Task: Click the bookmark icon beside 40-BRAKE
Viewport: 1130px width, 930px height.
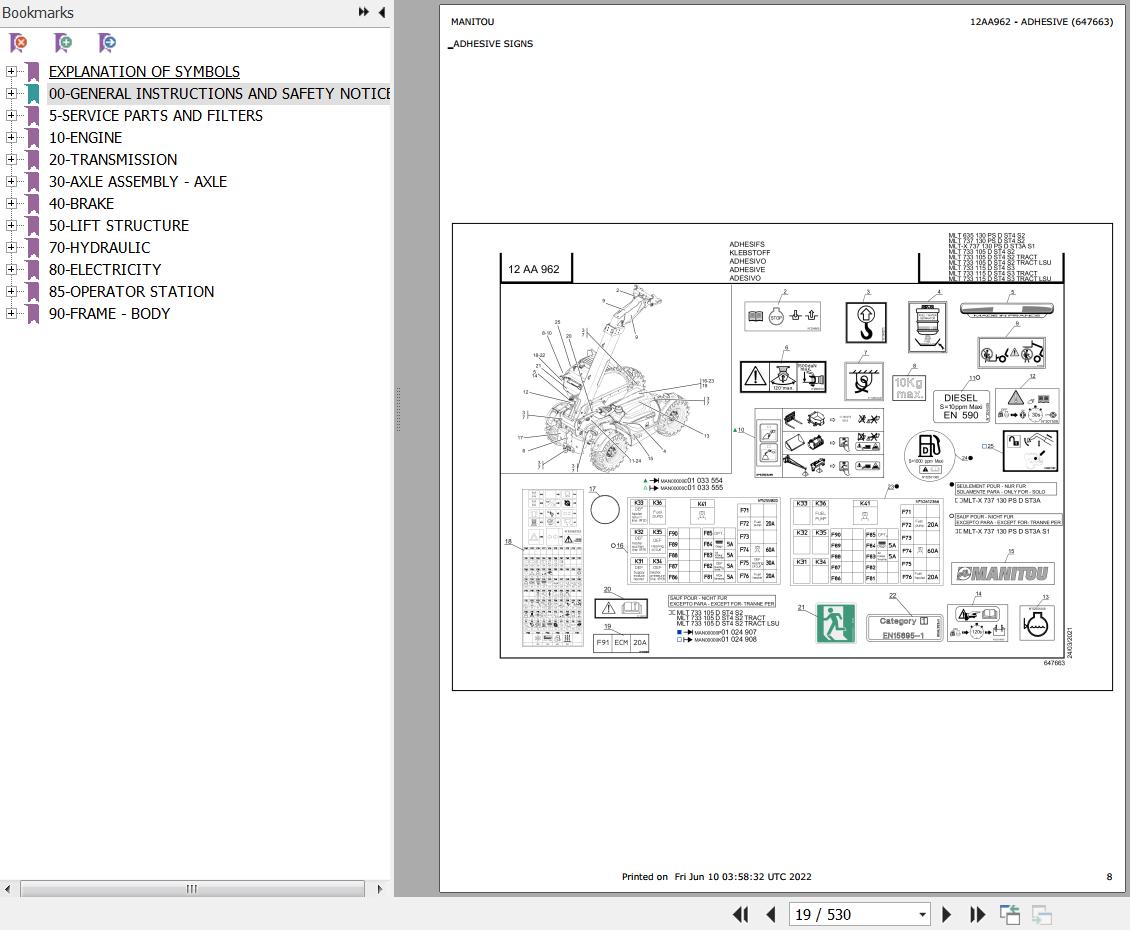Action: [x=33, y=204]
